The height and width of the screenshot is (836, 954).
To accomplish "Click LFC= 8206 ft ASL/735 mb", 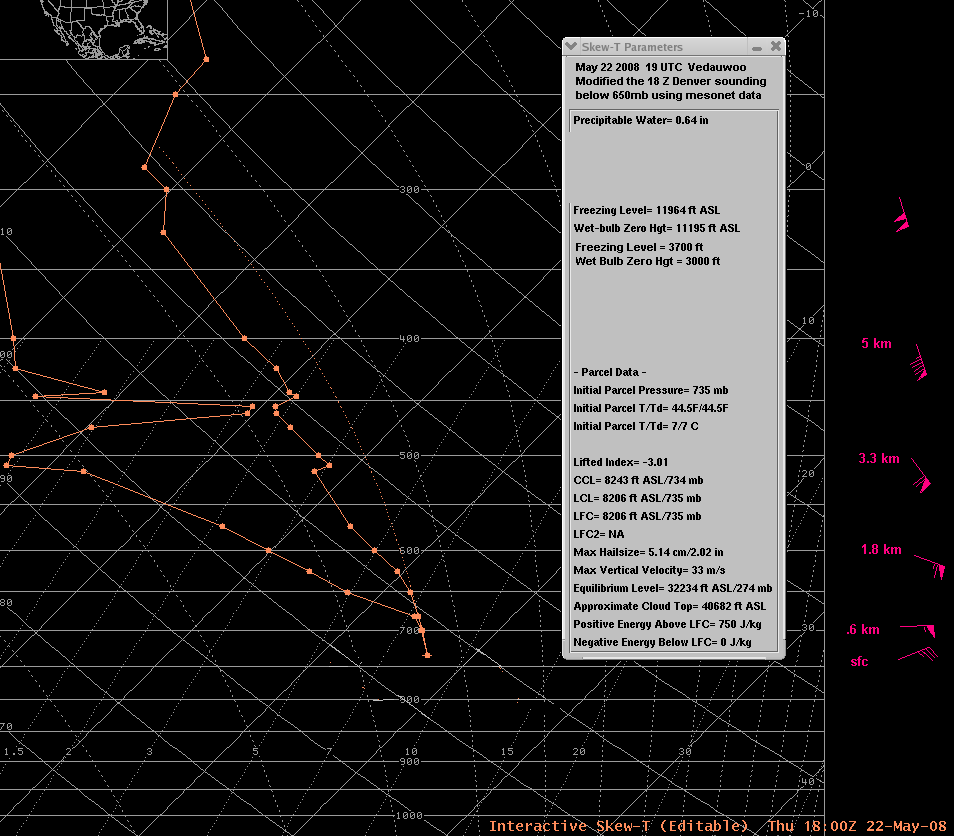I will pyautogui.click(x=637, y=516).
